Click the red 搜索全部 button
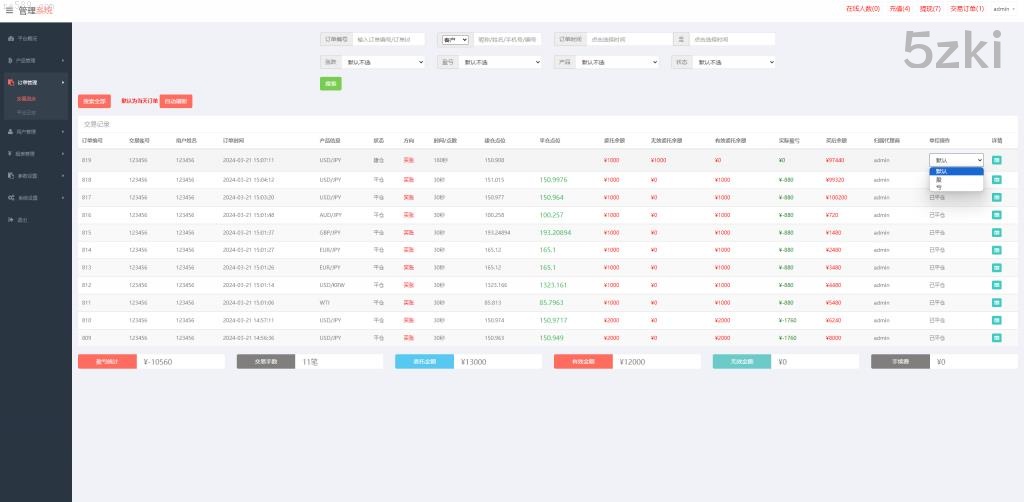This screenshot has width=1024, height=502. coord(94,101)
